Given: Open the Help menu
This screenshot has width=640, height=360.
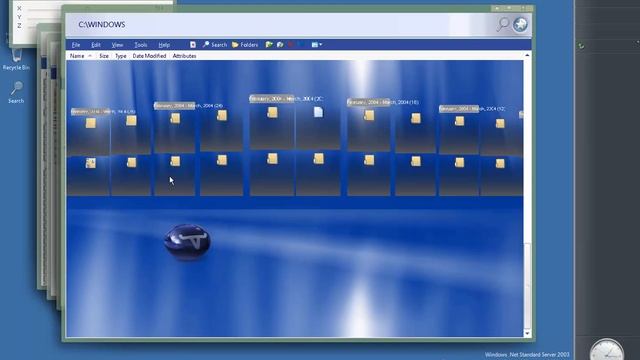Looking at the screenshot, I should (164, 45).
